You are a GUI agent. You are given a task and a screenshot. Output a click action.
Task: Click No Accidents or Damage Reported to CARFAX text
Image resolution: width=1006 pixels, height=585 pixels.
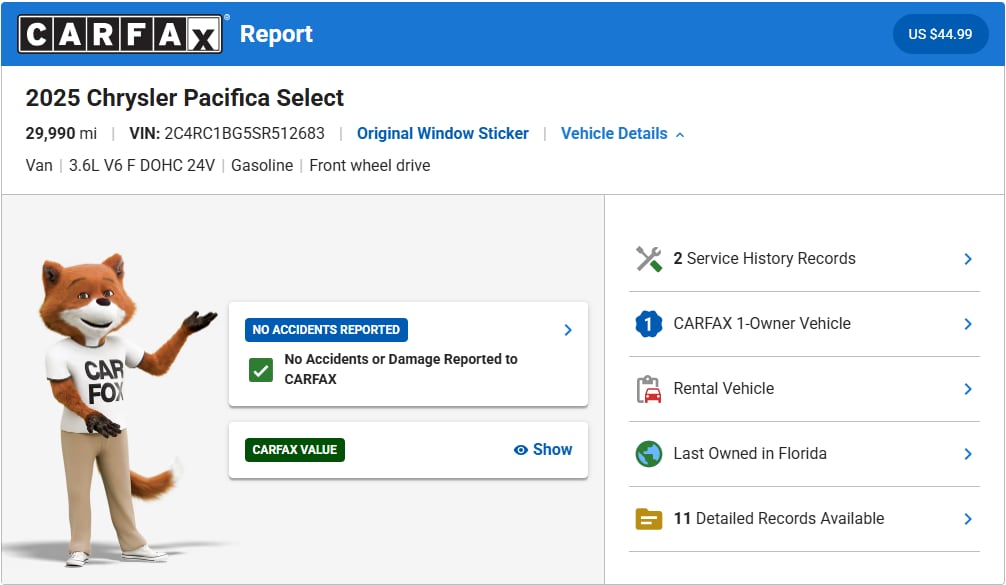pos(400,369)
